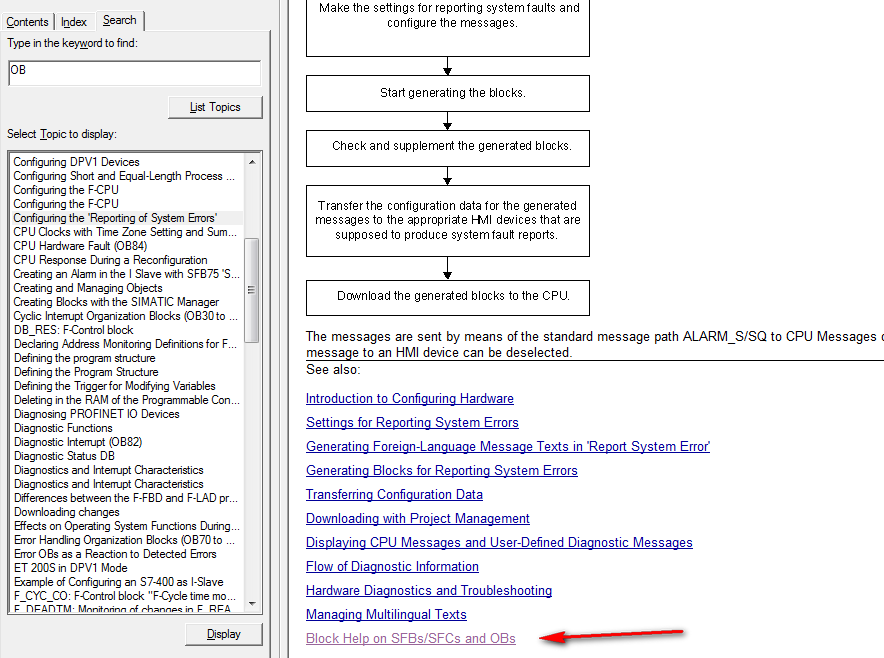Click the keyword input field containing OB
This screenshot has width=884, height=658.
(135, 73)
